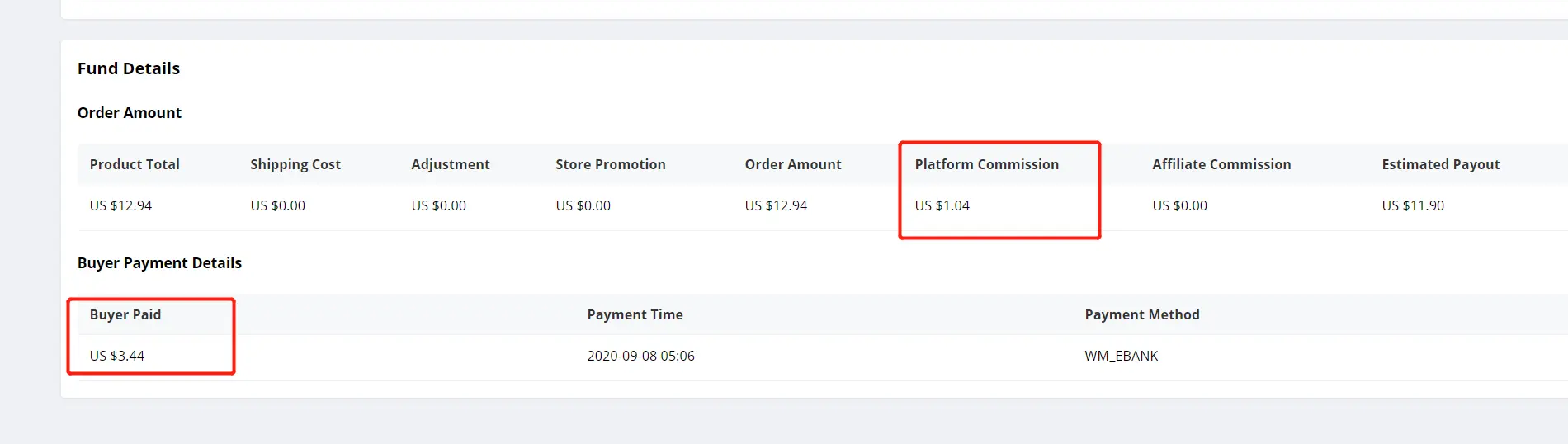Click the US $11.90 estimated payout value
The image size is (1568, 444).
click(x=1413, y=205)
